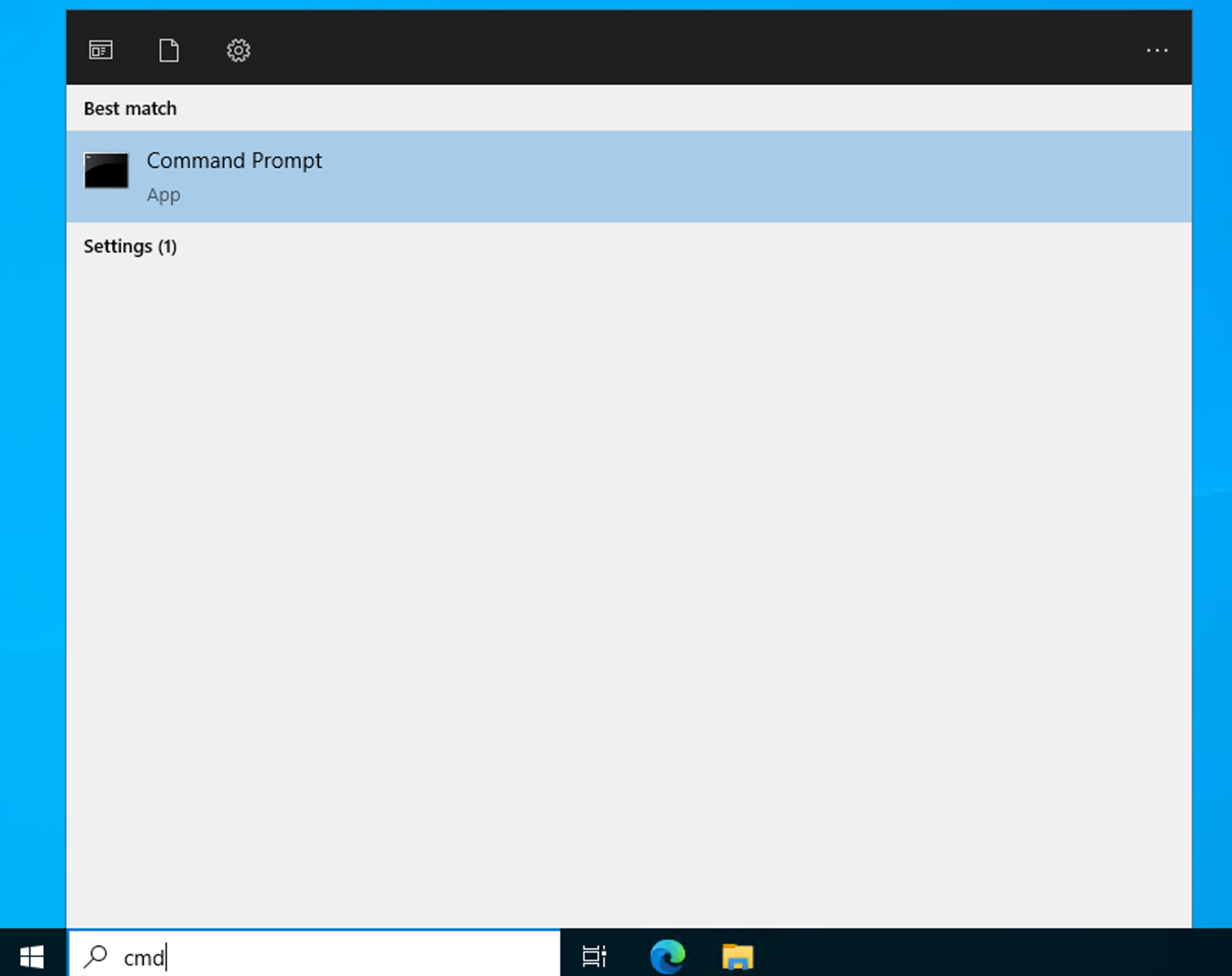Open Task View from the taskbar
Screen dimensions: 1232x976
pos(594,956)
